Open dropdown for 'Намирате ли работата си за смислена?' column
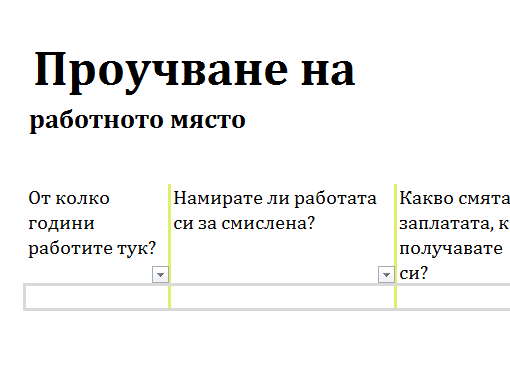 coord(386,275)
